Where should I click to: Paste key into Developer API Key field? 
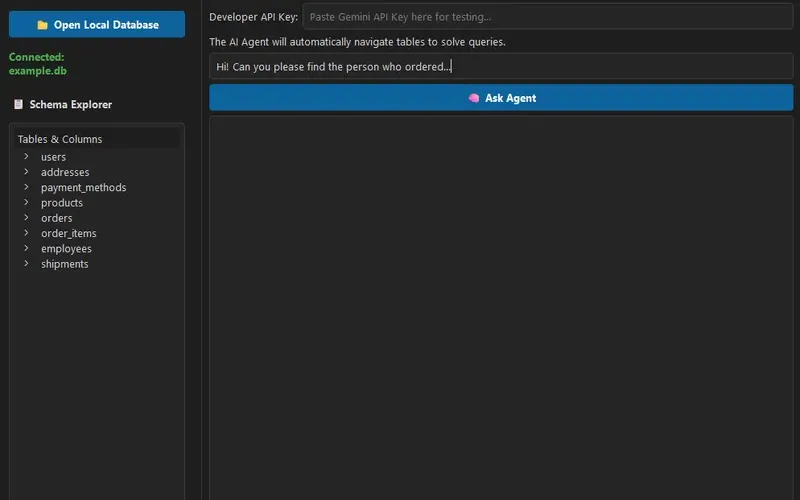point(547,17)
